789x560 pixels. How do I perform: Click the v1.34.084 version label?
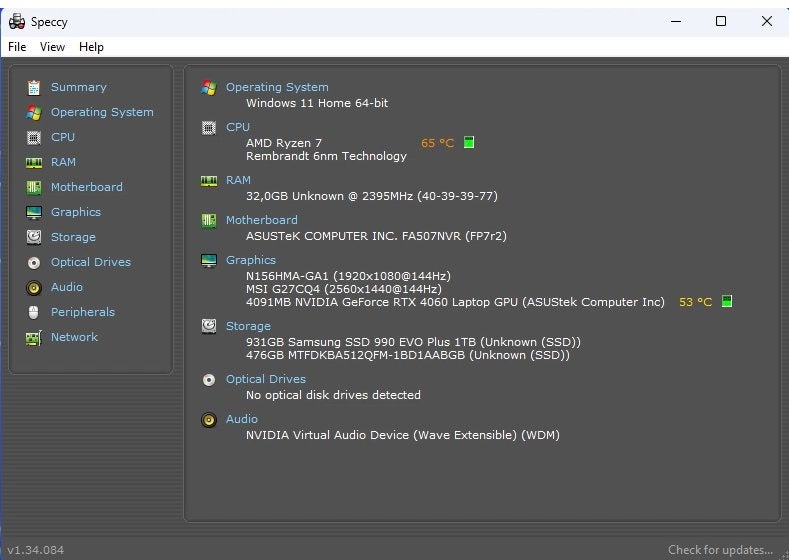coord(35,550)
